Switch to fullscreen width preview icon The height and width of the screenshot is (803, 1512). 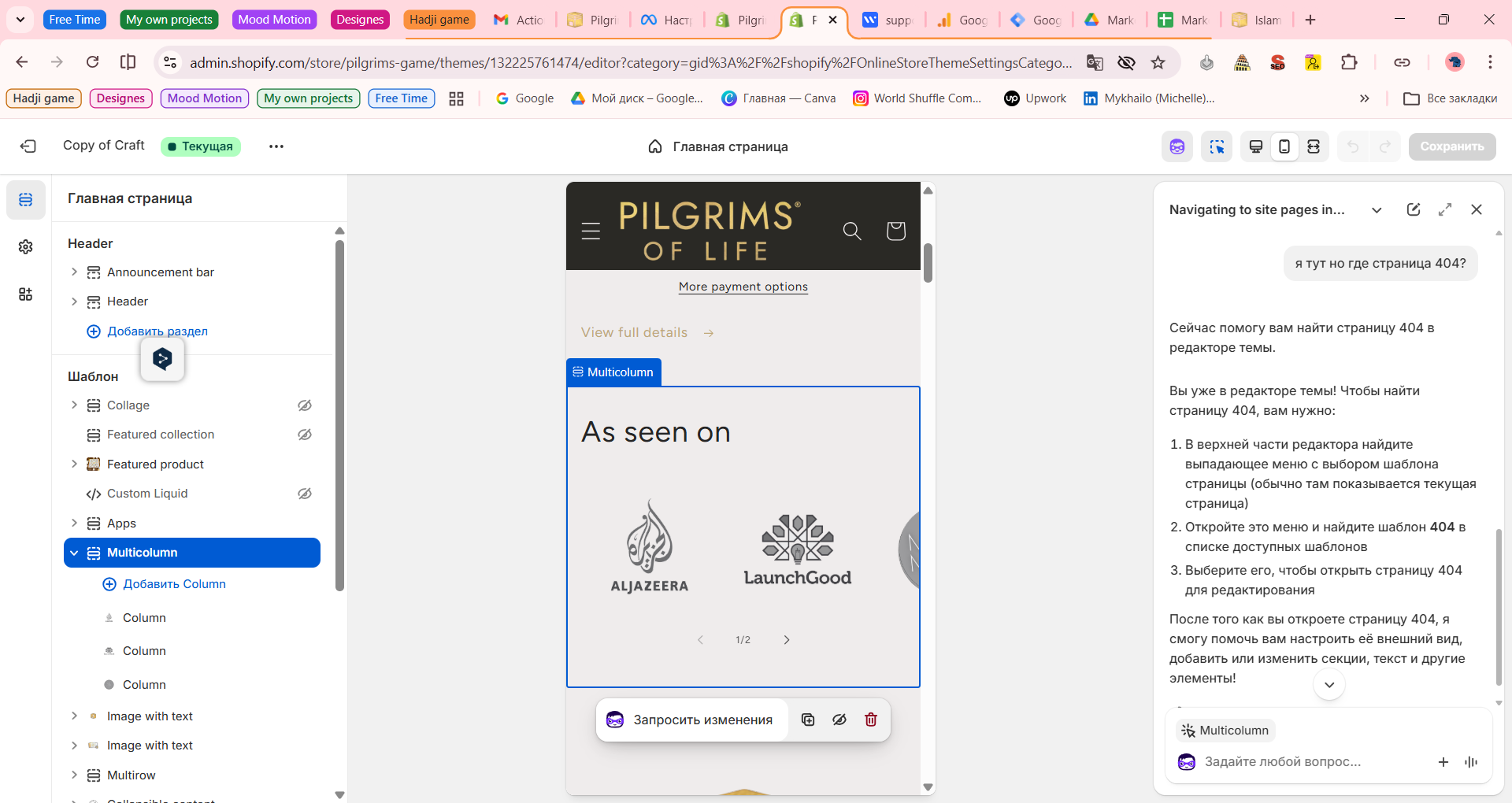pos(1314,146)
